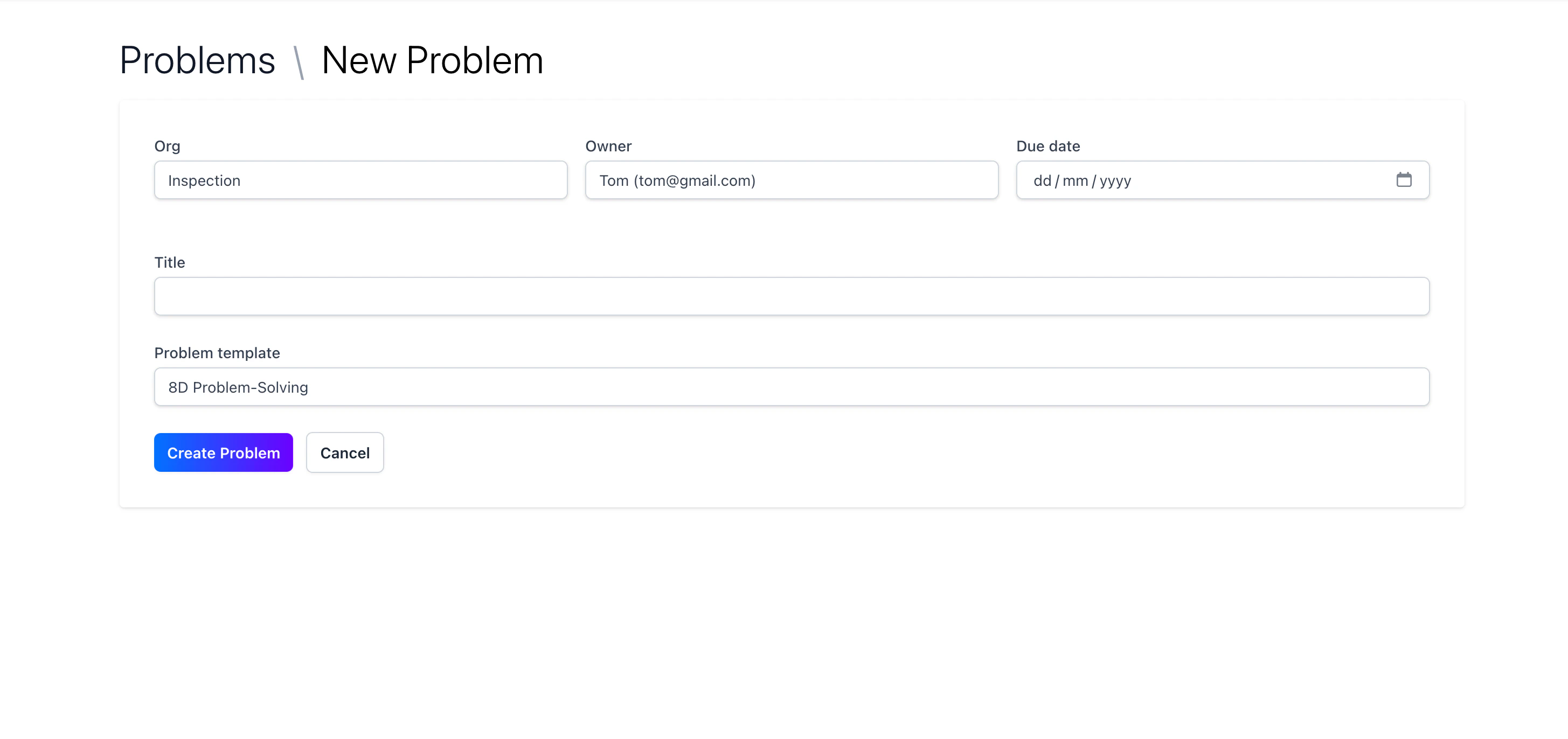This screenshot has height=739, width=1568.
Task: Click the New Problem breadcrumb label
Action: [432, 60]
